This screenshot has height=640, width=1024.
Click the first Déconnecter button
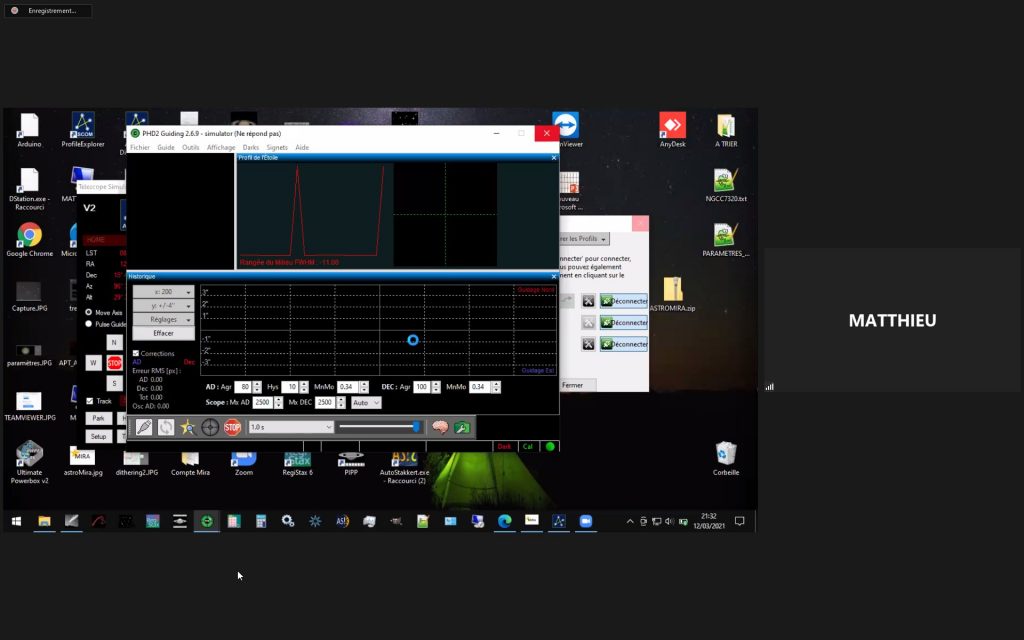tap(624, 301)
